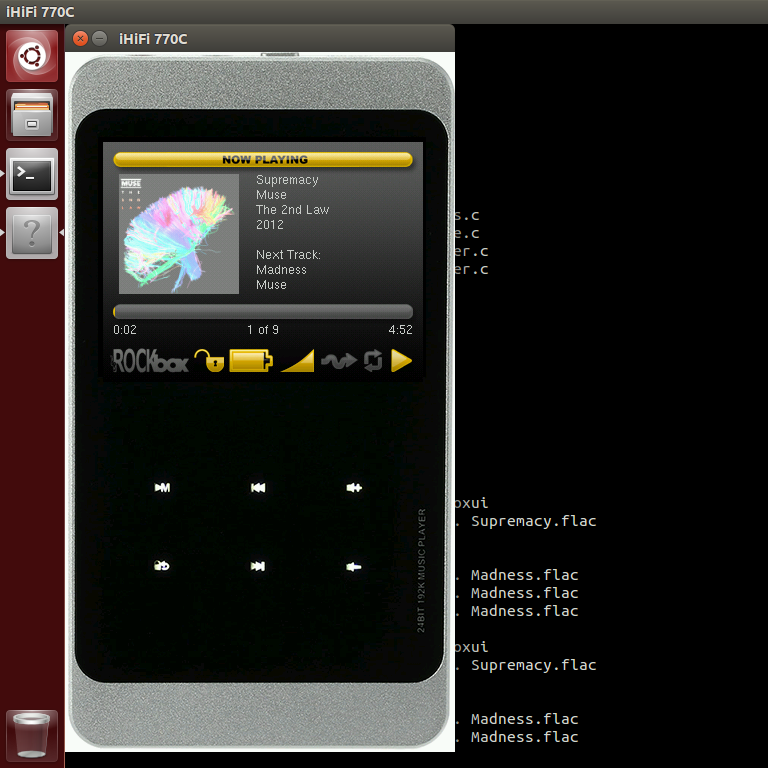The image size is (768, 768).
Task: Open the Trash in the launcher
Action: click(32, 735)
